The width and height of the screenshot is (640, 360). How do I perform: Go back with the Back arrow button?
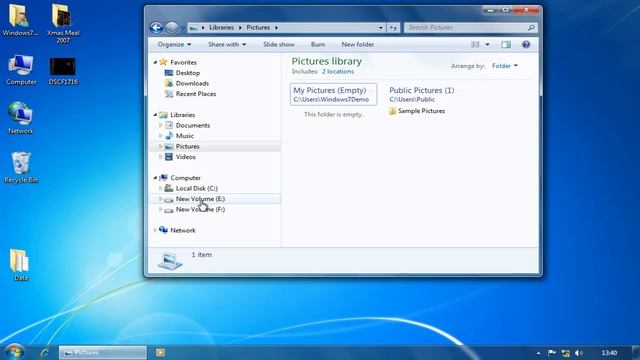click(x=156, y=28)
